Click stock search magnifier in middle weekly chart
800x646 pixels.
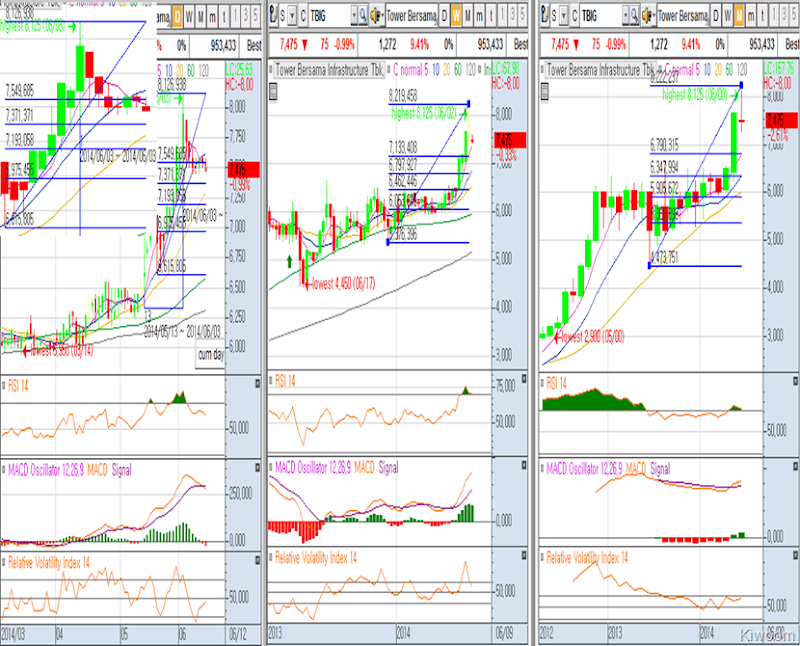[x=363, y=16]
